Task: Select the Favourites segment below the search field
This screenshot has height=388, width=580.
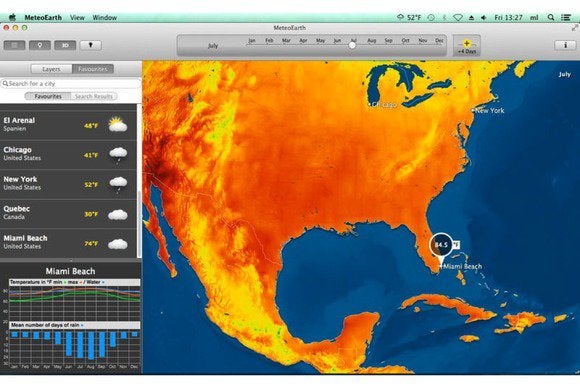Action: coord(48,96)
